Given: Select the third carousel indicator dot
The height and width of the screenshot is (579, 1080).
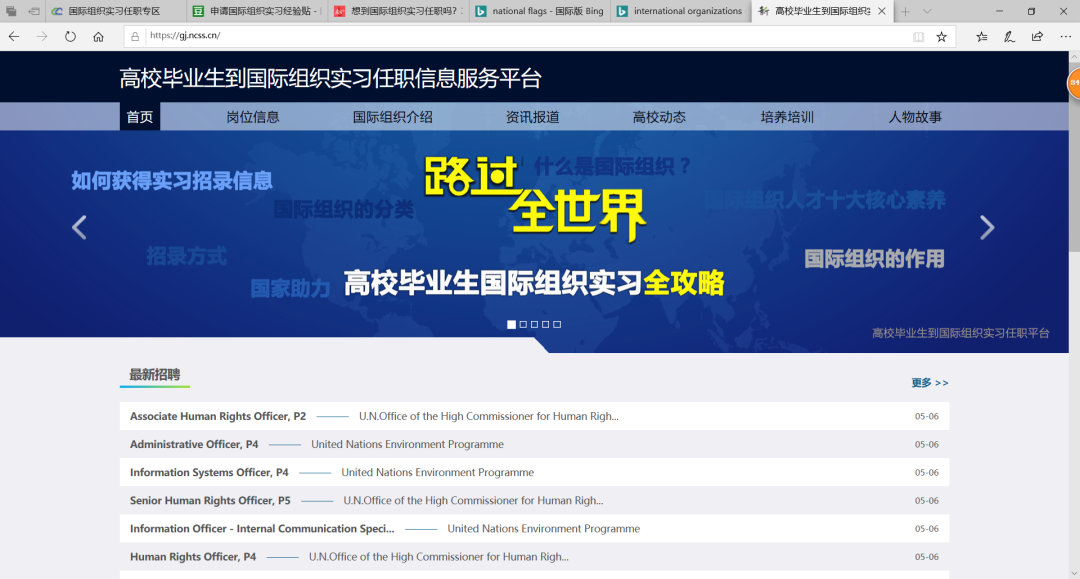Looking at the screenshot, I should (535, 324).
